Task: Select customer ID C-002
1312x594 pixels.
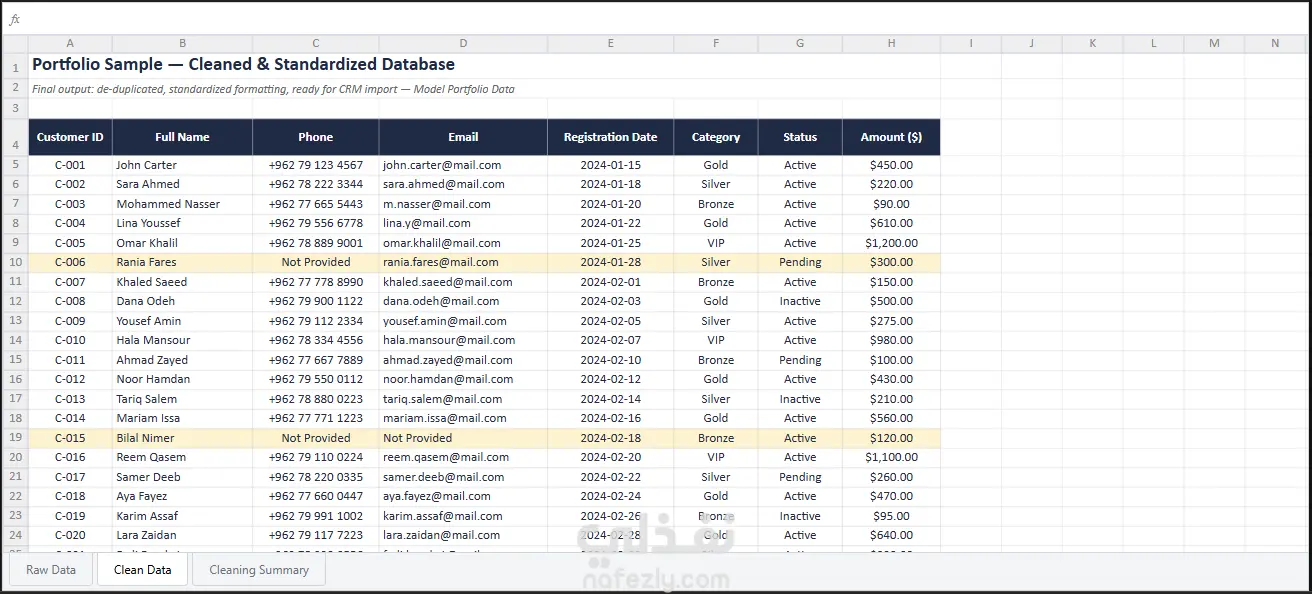Action: point(70,184)
